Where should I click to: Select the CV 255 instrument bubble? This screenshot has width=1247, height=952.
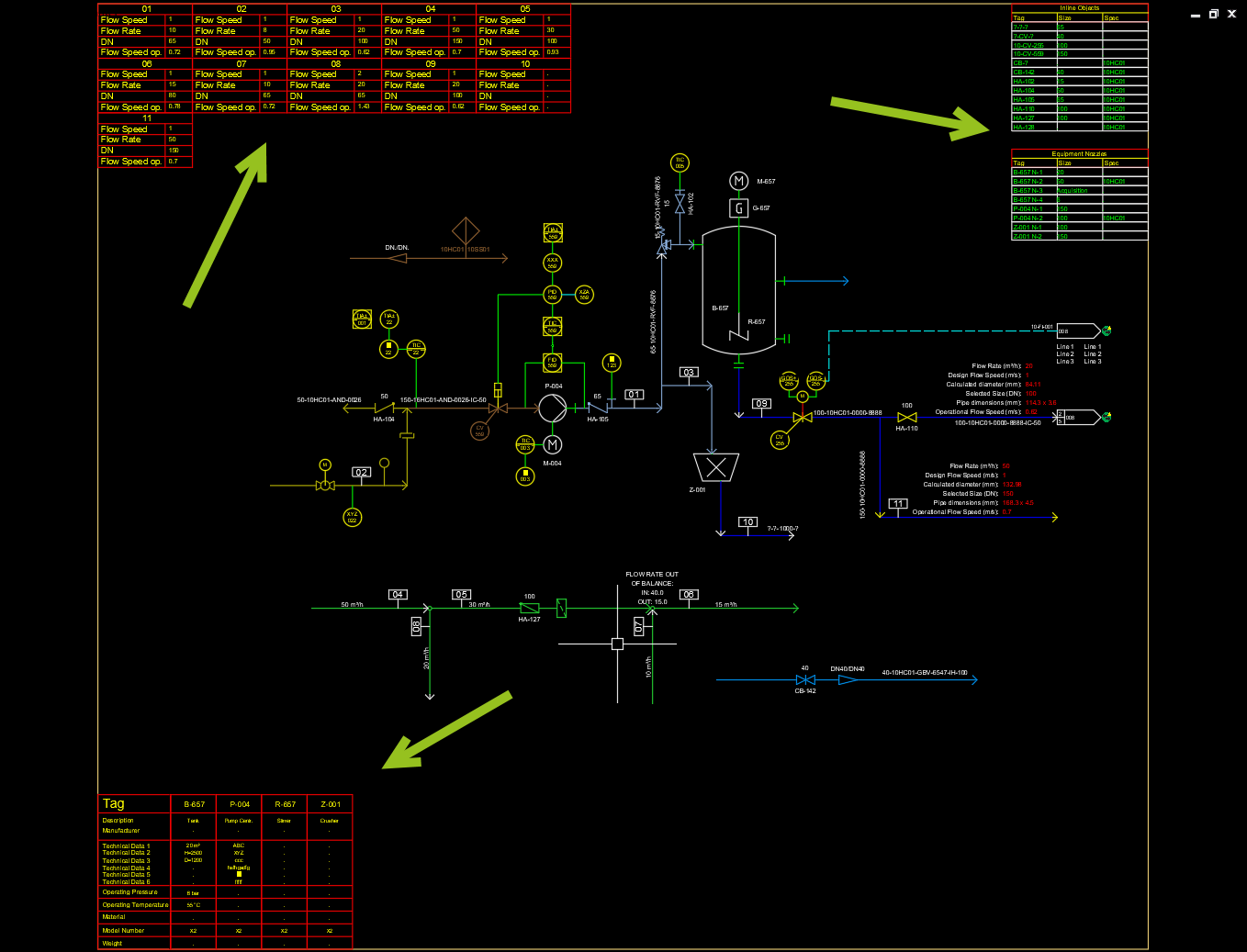click(x=780, y=440)
